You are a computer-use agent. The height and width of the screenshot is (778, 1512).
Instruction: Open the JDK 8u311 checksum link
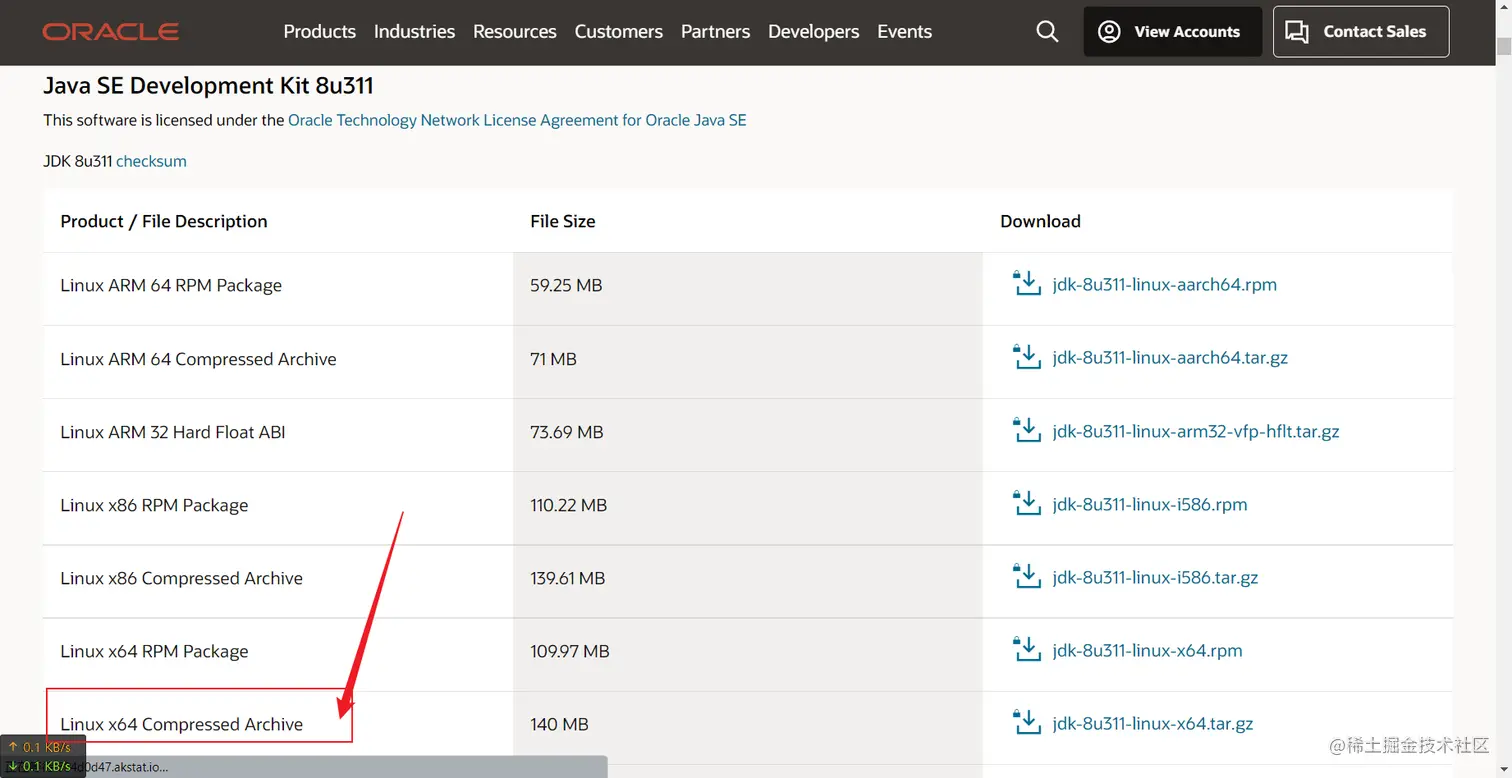pos(151,161)
